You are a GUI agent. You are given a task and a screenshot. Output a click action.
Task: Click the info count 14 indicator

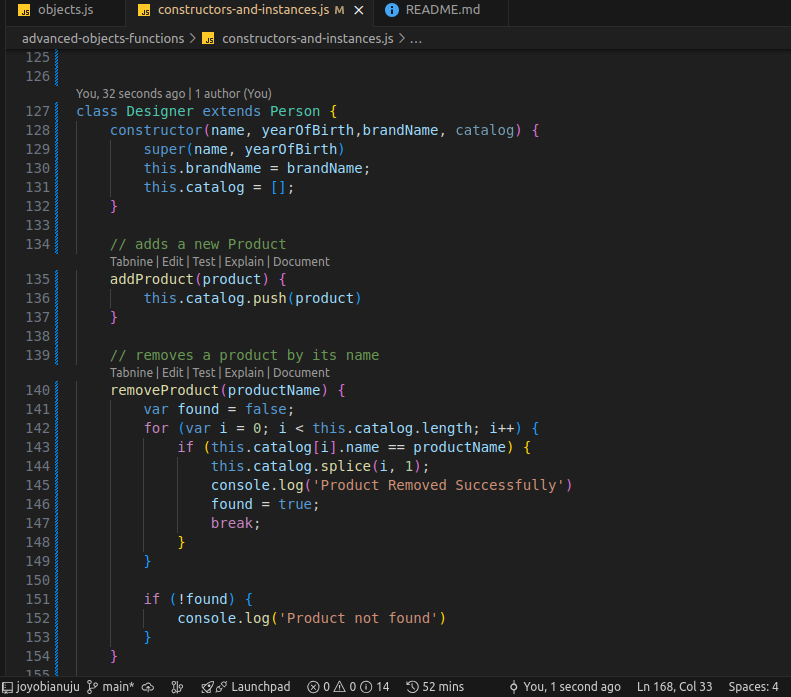pos(375,687)
